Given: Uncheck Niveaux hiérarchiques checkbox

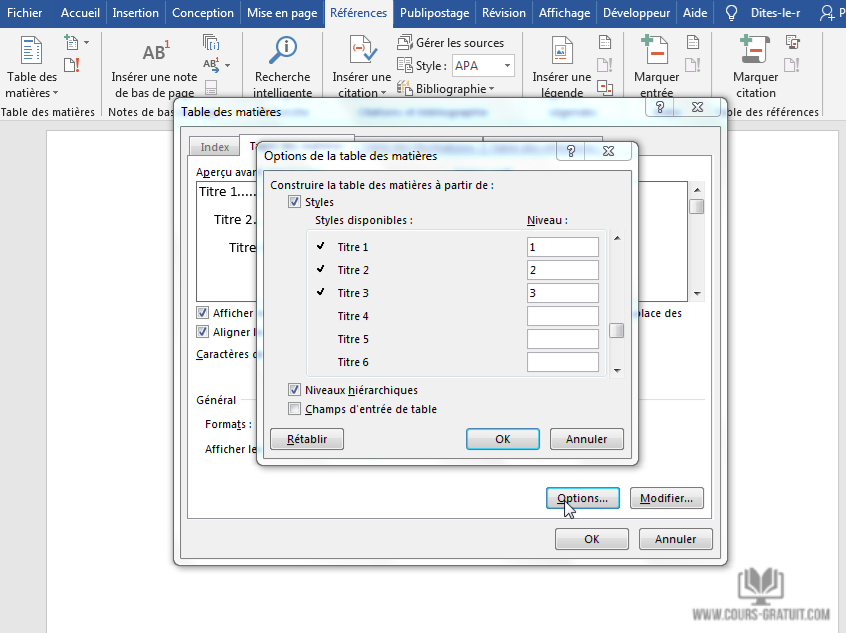Looking at the screenshot, I should coord(294,390).
